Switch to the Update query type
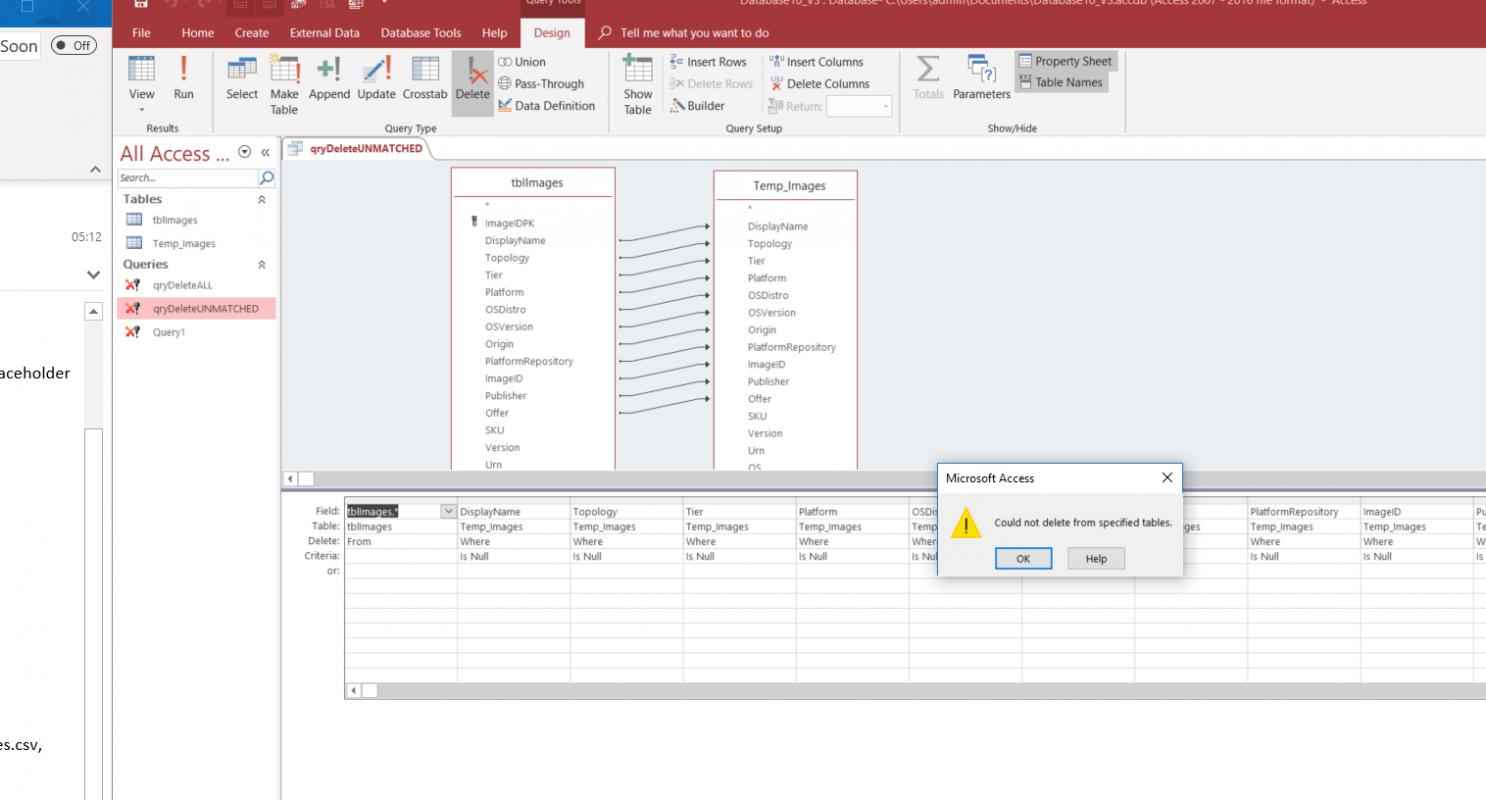 pos(376,78)
